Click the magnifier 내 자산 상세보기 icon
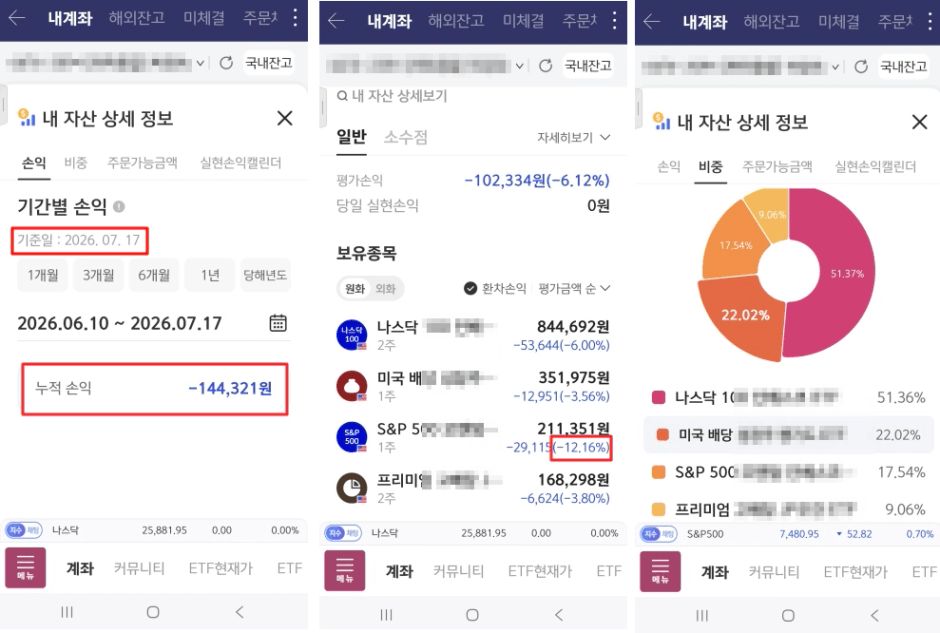Screen dimensions: 940x633 (342, 96)
